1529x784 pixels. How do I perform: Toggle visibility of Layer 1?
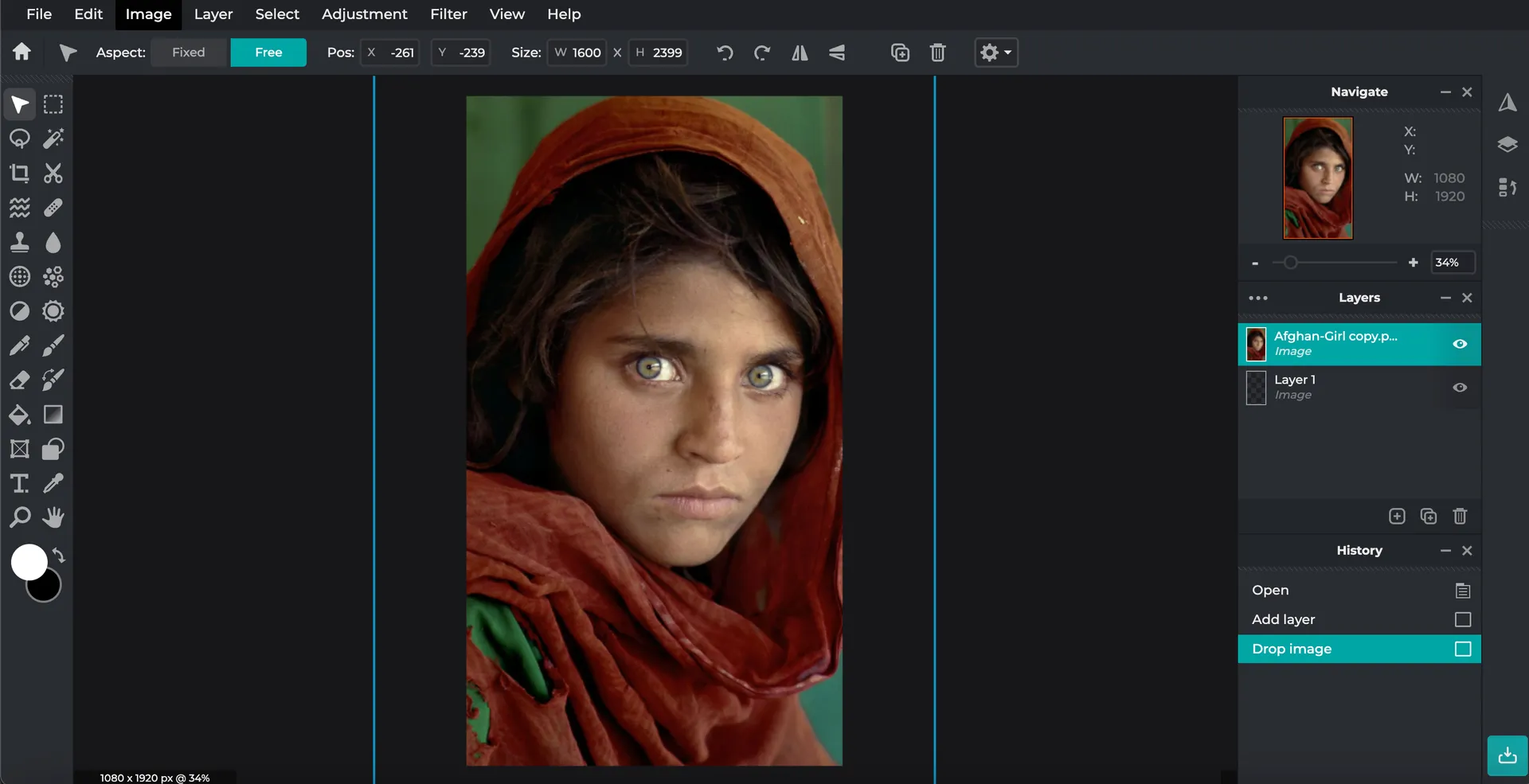point(1460,388)
